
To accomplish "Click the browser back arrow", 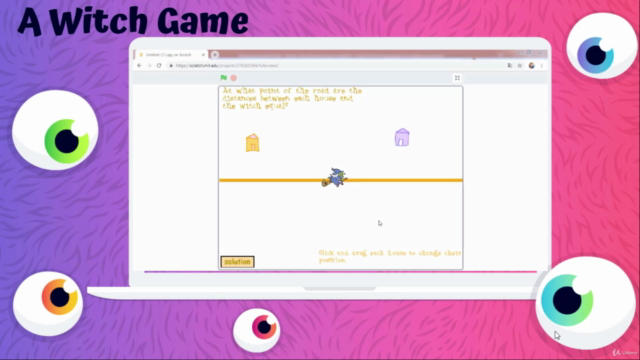I will click(140, 65).
